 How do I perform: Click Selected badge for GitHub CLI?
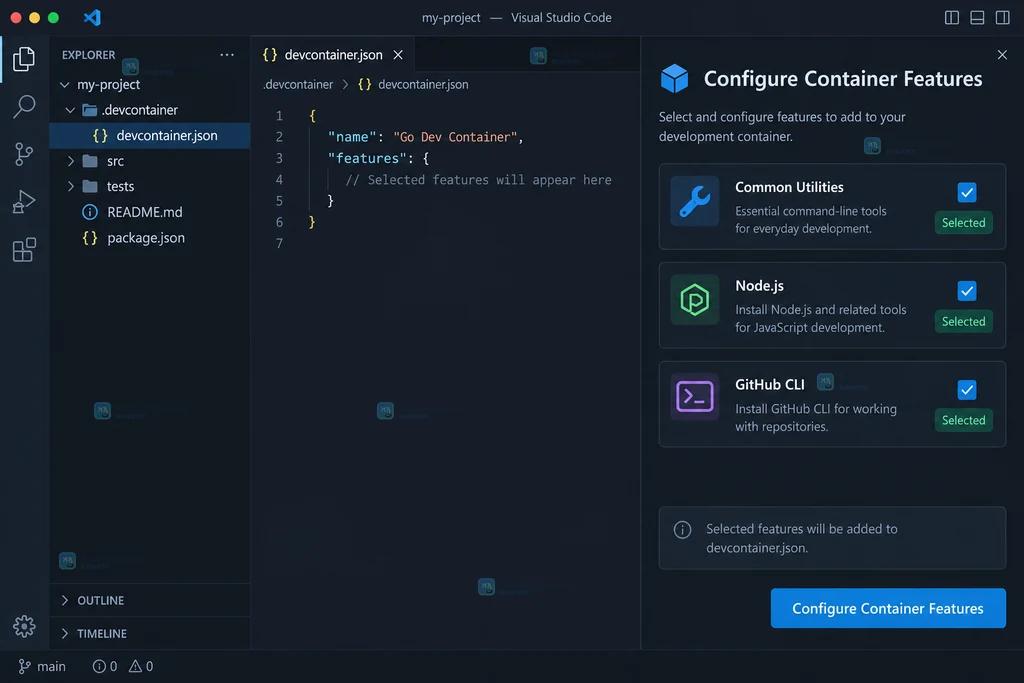tap(963, 420)
